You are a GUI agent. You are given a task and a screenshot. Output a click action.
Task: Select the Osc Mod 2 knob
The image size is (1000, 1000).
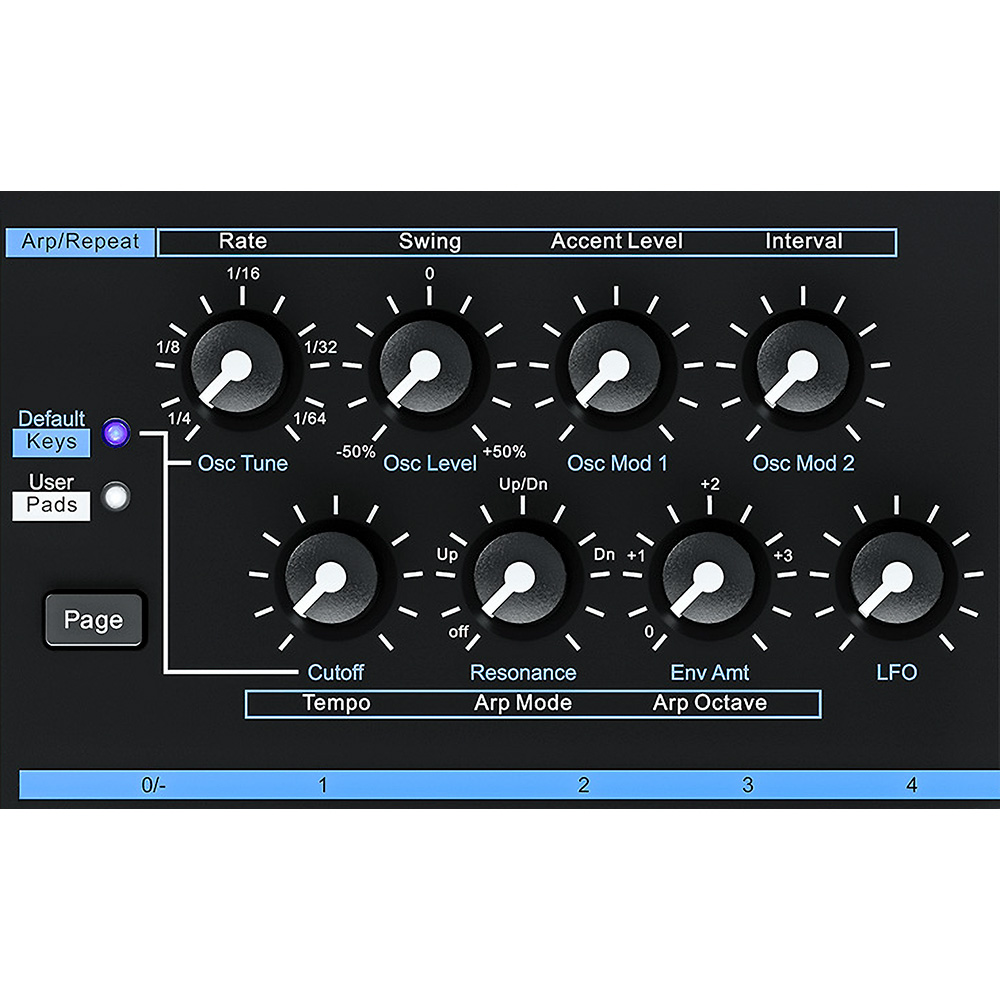800,368
